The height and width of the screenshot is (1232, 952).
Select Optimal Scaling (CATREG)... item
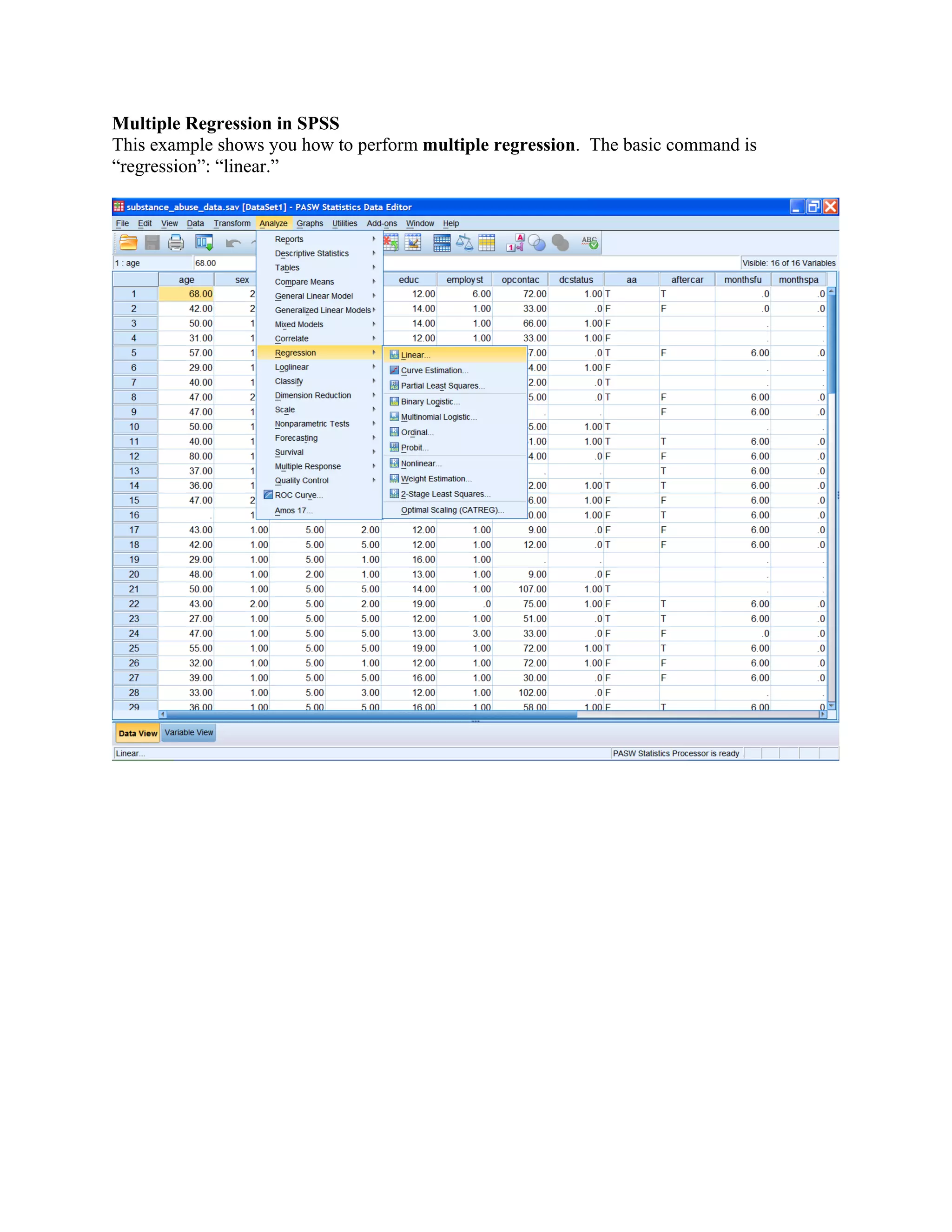point(455,510)
